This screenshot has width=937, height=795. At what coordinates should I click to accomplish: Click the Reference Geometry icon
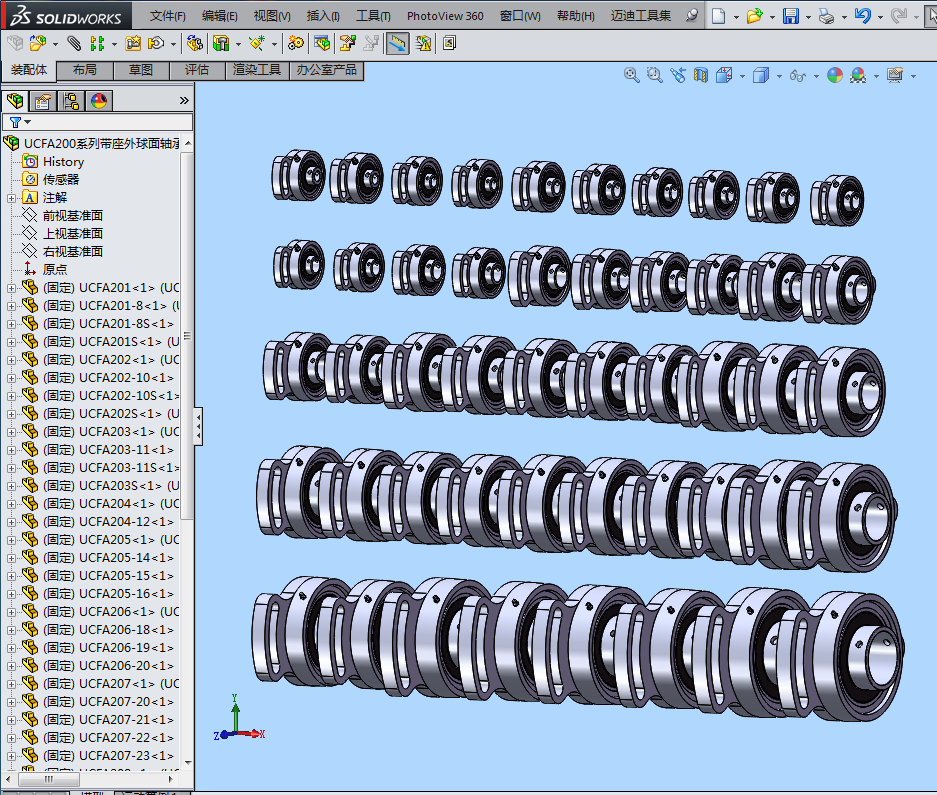257,43
